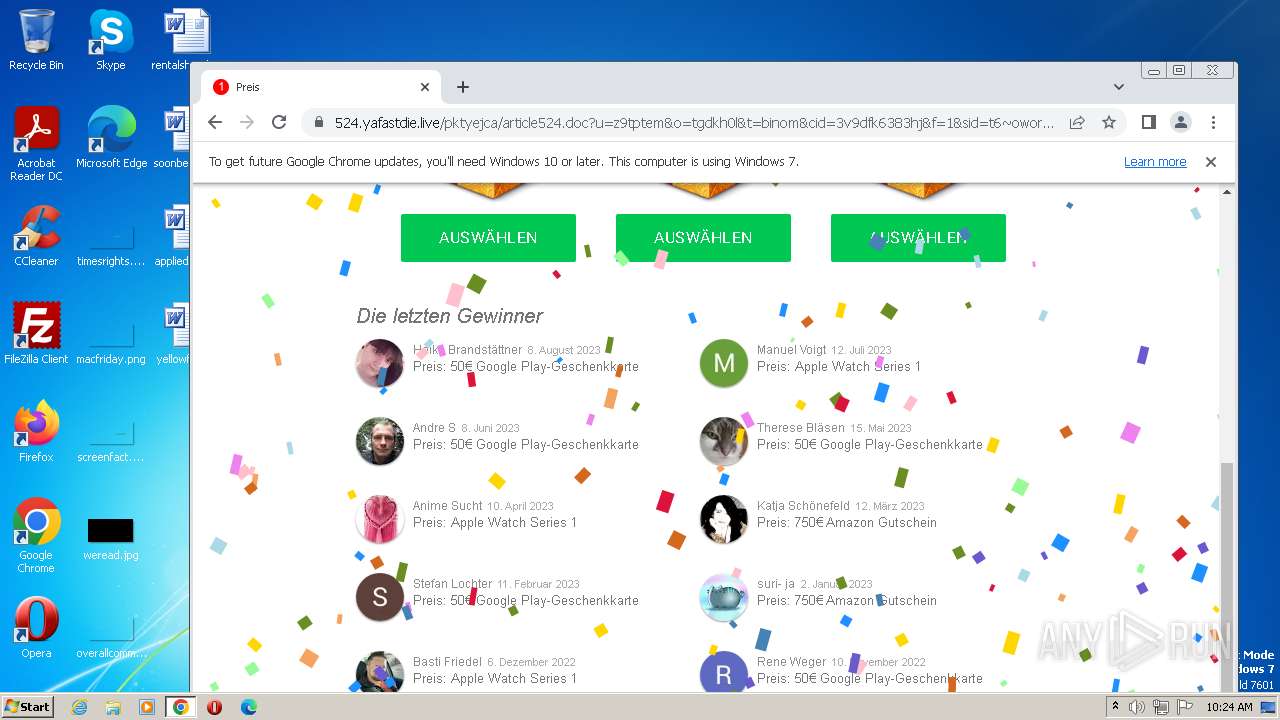Open the Recycle Bin desktop icon

[x=36, y=40]
